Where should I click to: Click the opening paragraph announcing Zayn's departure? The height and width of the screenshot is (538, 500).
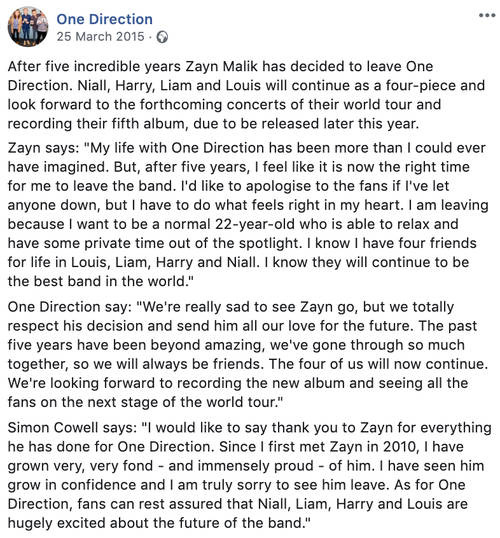pyautogui.click(x=246, y=95)
